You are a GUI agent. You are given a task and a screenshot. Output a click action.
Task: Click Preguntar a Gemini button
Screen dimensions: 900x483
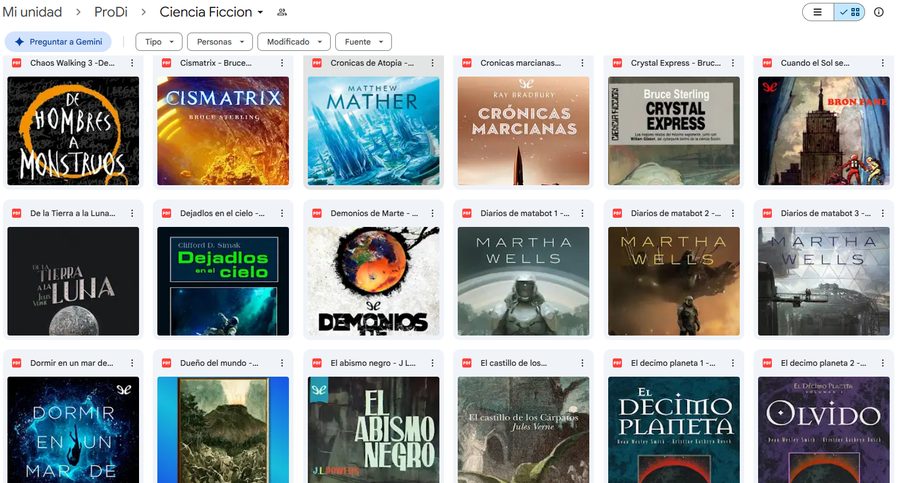pos(59,42)
